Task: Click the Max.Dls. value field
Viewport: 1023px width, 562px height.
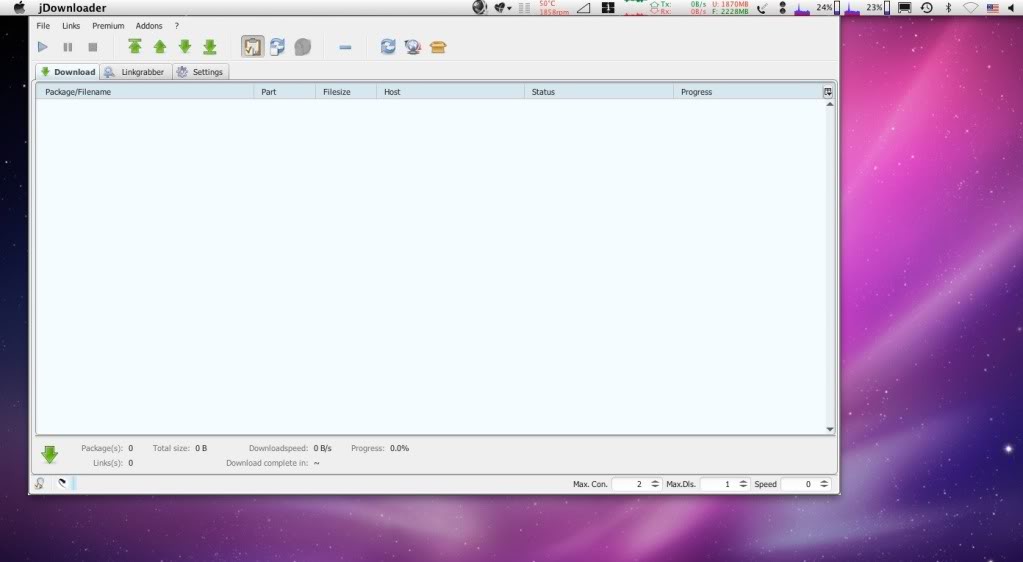Action: pos(718,484)
